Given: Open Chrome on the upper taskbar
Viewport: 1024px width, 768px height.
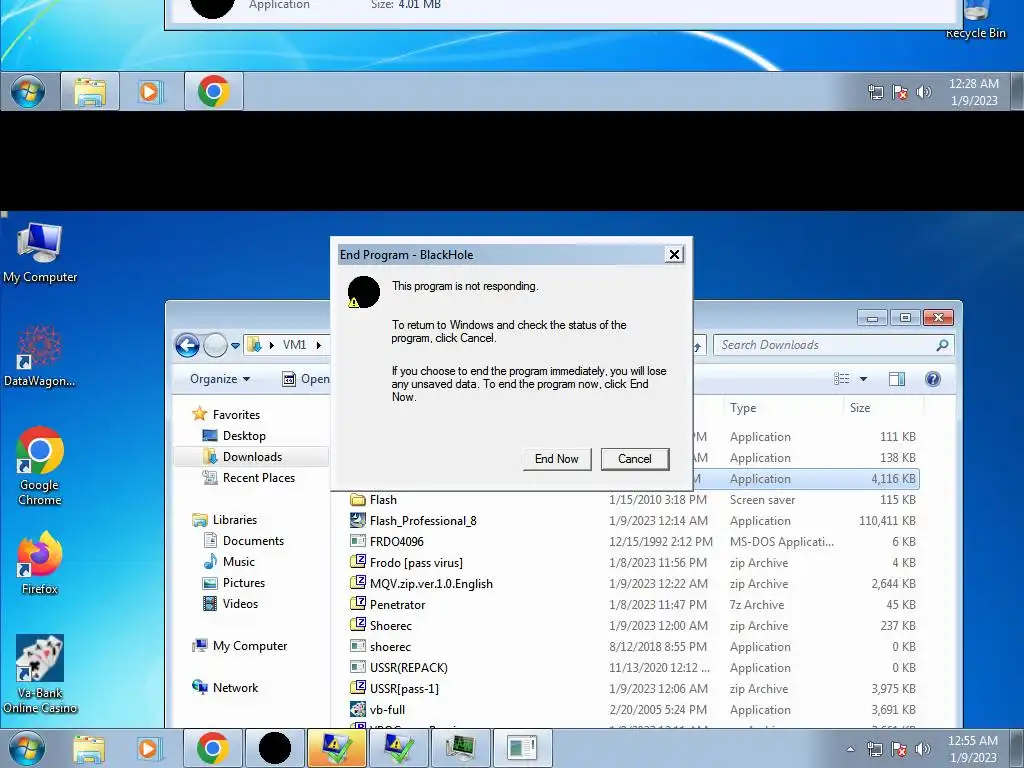Looking at the screenshot, I should point(214,91).
